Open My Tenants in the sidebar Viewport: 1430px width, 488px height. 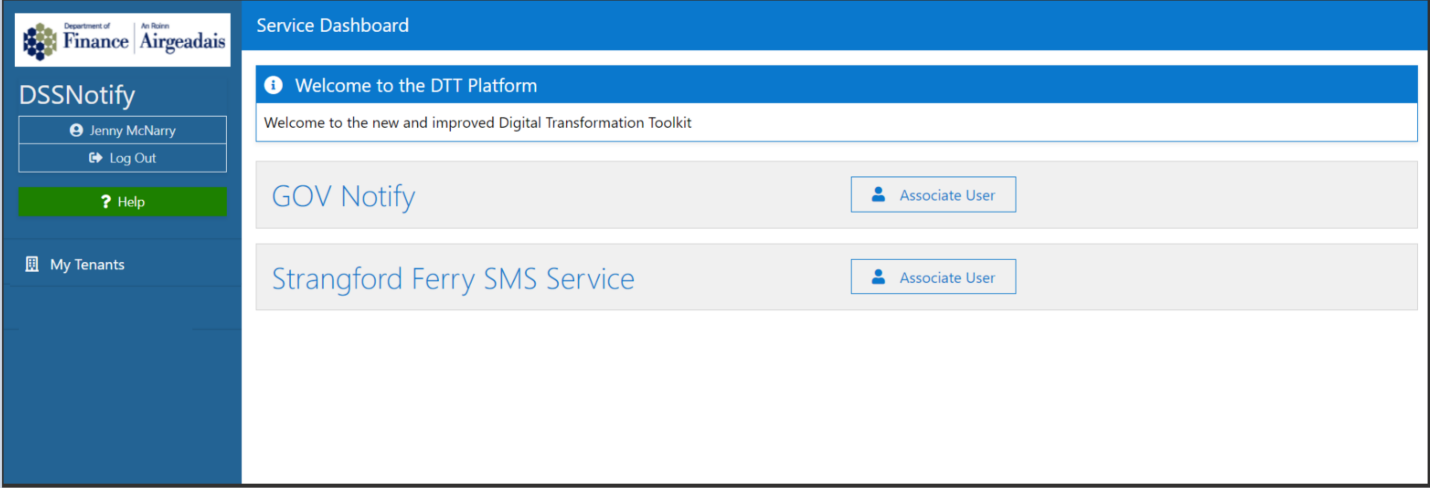tap(121, 265)
